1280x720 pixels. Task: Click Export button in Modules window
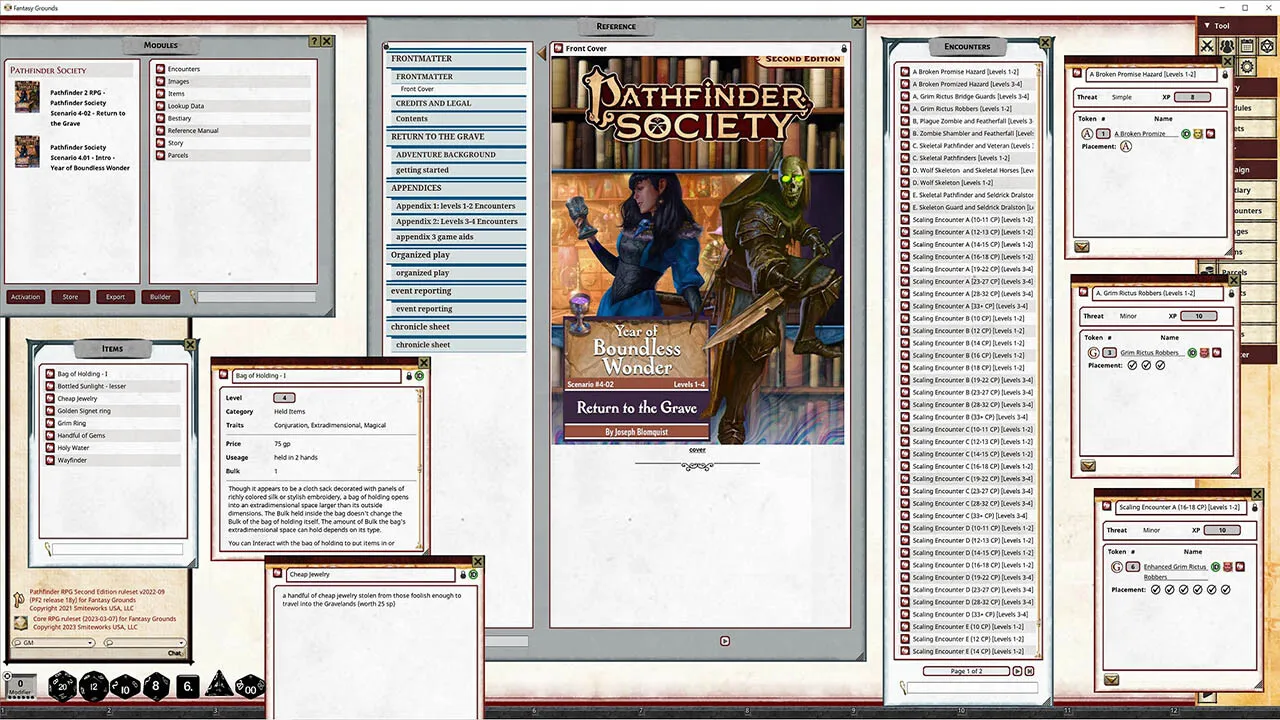tap(116, 297)
